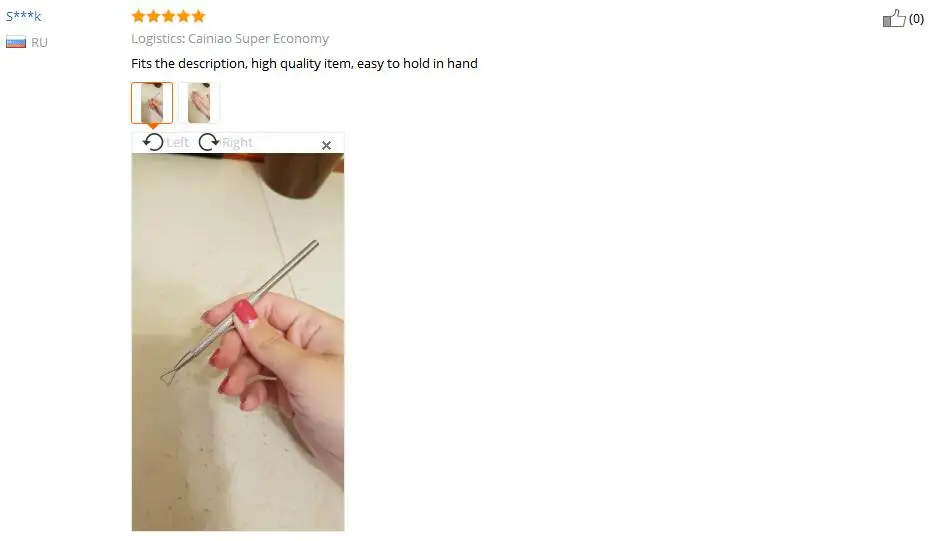Click the fifth rating star

(199, 16)
